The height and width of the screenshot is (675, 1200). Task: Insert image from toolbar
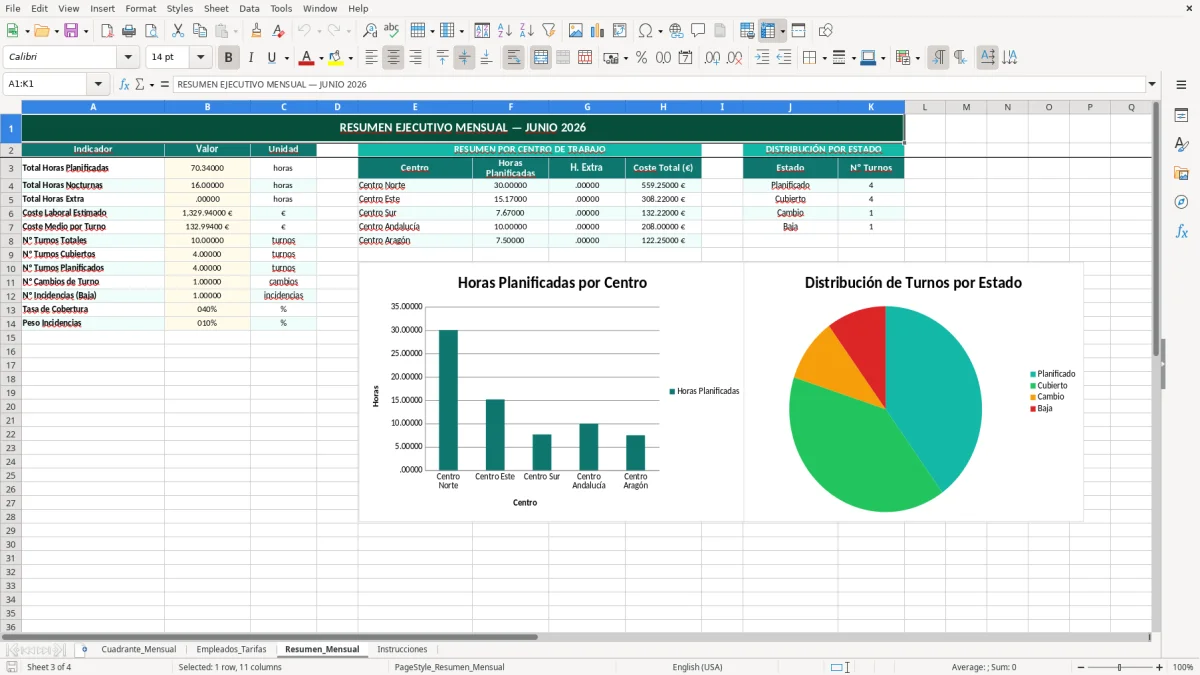tap(575, 31)
